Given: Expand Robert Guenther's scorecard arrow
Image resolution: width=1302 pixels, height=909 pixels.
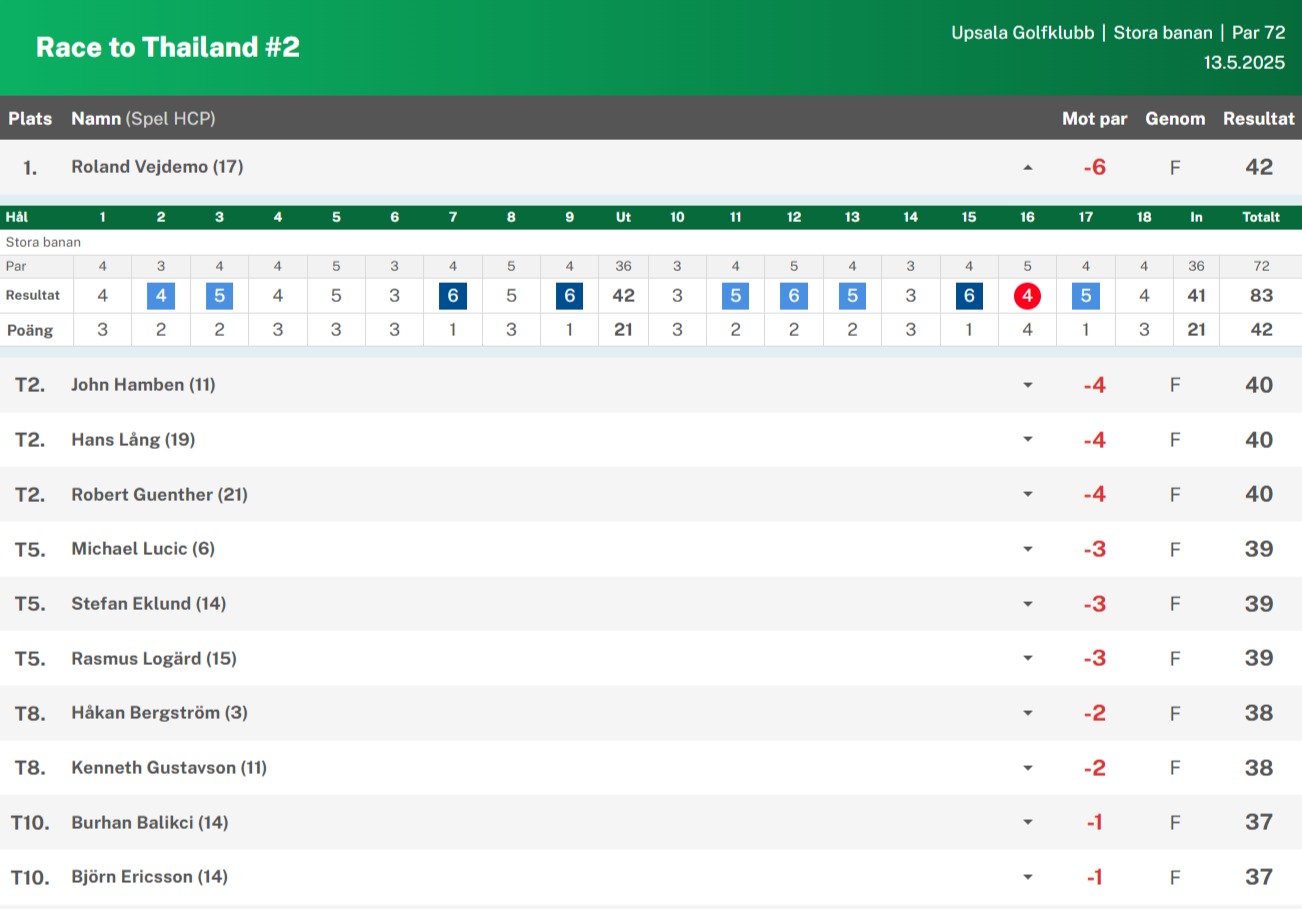Looking at the screenshot, I should [1027, 494].
